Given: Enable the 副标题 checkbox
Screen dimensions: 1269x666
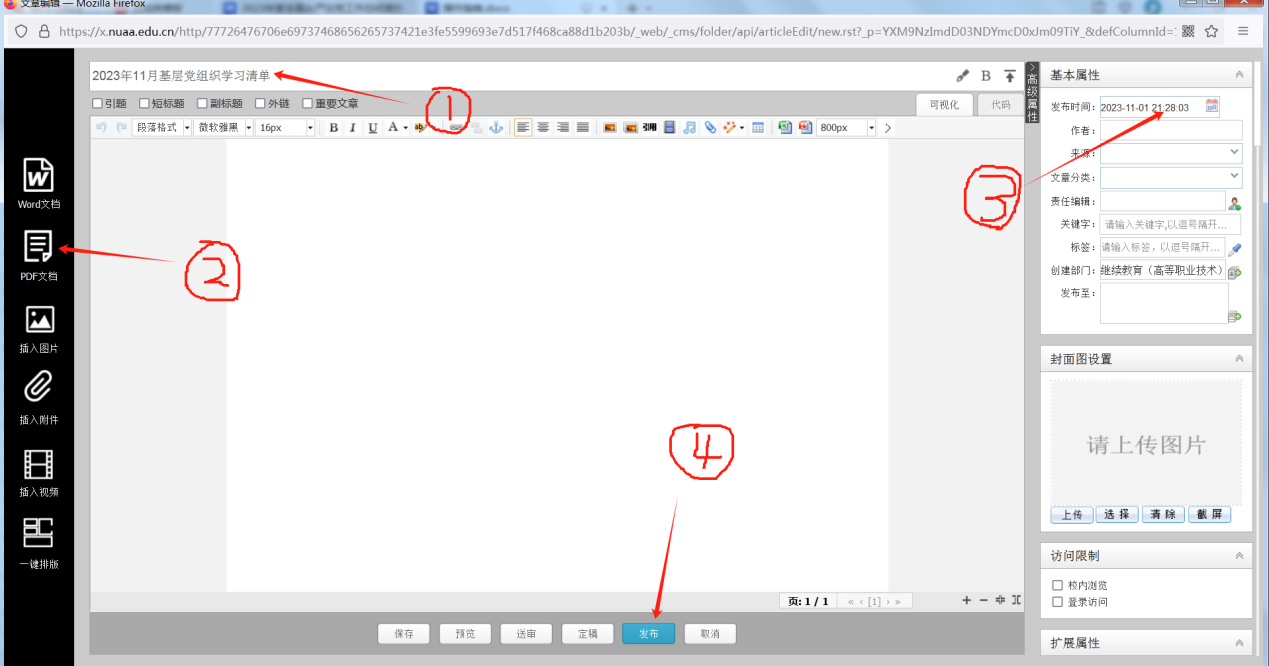Looking at the screenshot, I should coord(202,103).
